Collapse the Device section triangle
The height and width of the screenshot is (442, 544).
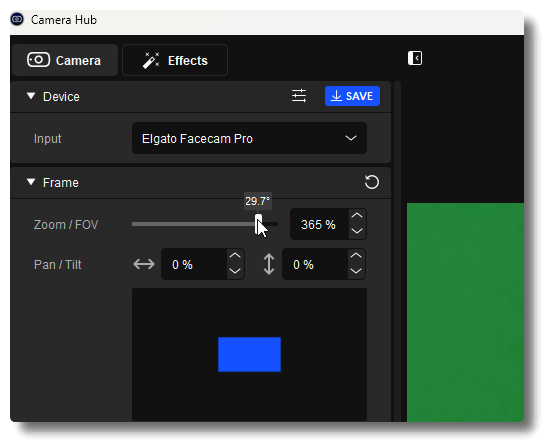(31, 96)
